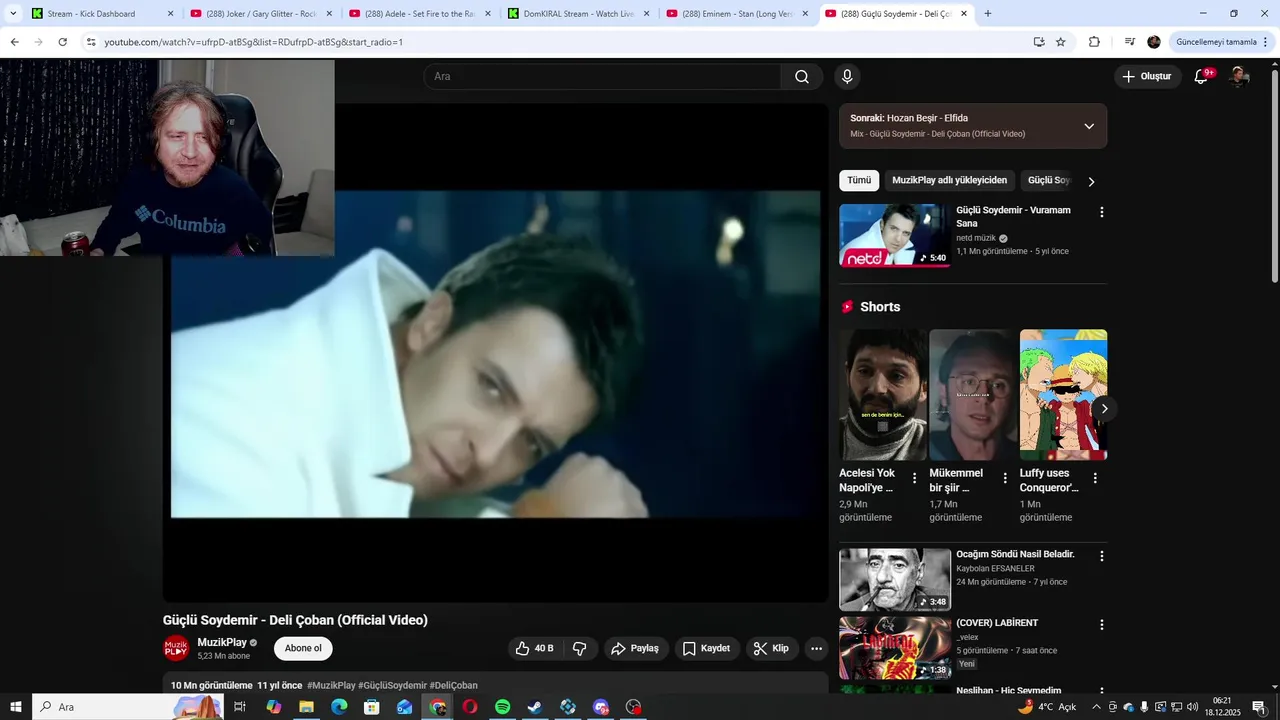
Task: Open the Chrome Güncellemeyi tamamla menu
Action: [1222, 42]
